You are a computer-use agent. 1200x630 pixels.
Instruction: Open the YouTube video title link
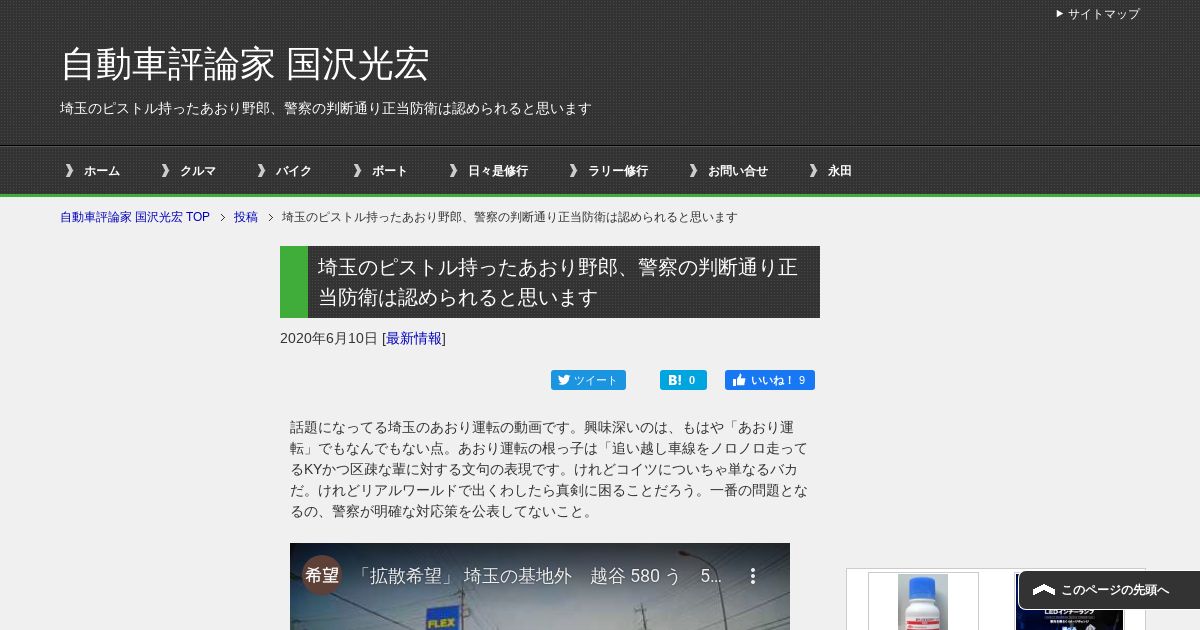538,576
